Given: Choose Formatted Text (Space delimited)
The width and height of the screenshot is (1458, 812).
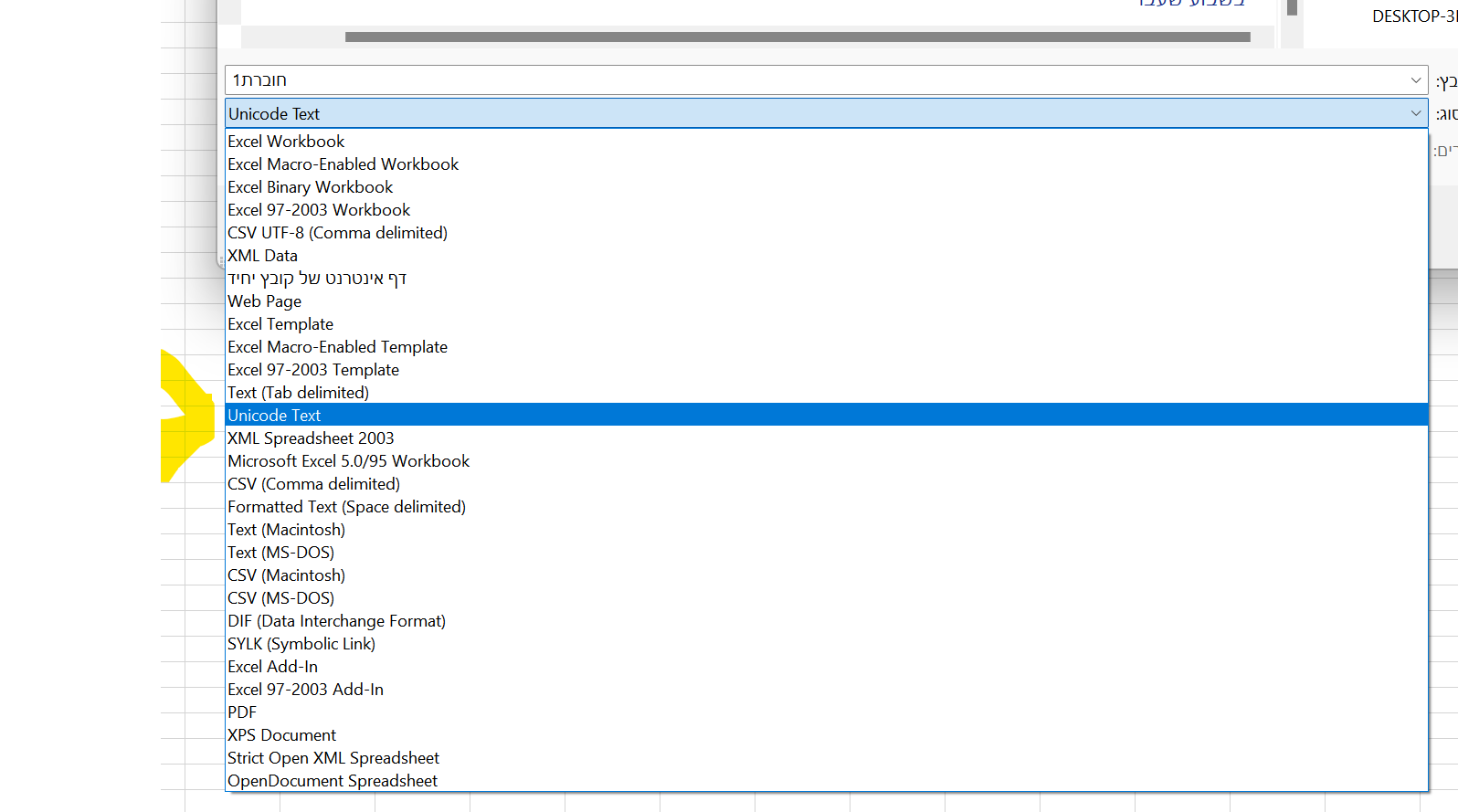Looking at the screenshot, I should point(827,507).
